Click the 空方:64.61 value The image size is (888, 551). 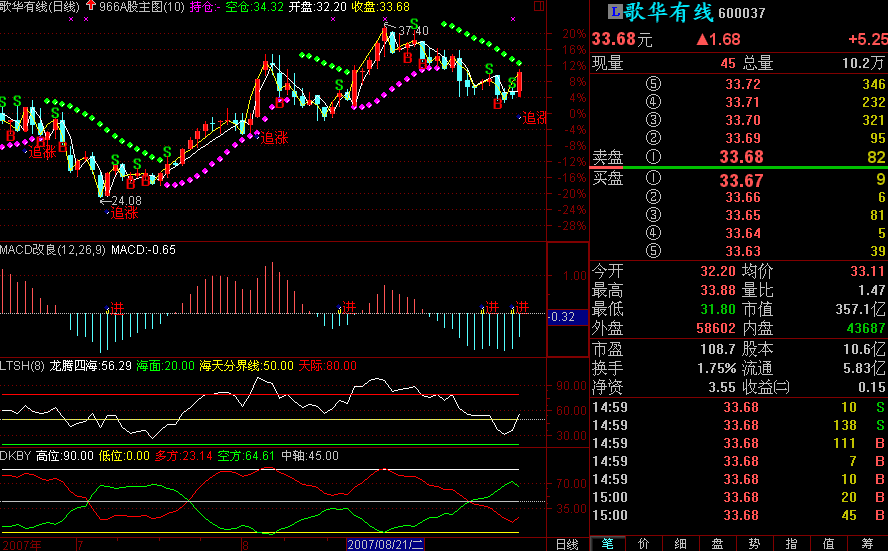pyautogui.click(x=246, y=456)
